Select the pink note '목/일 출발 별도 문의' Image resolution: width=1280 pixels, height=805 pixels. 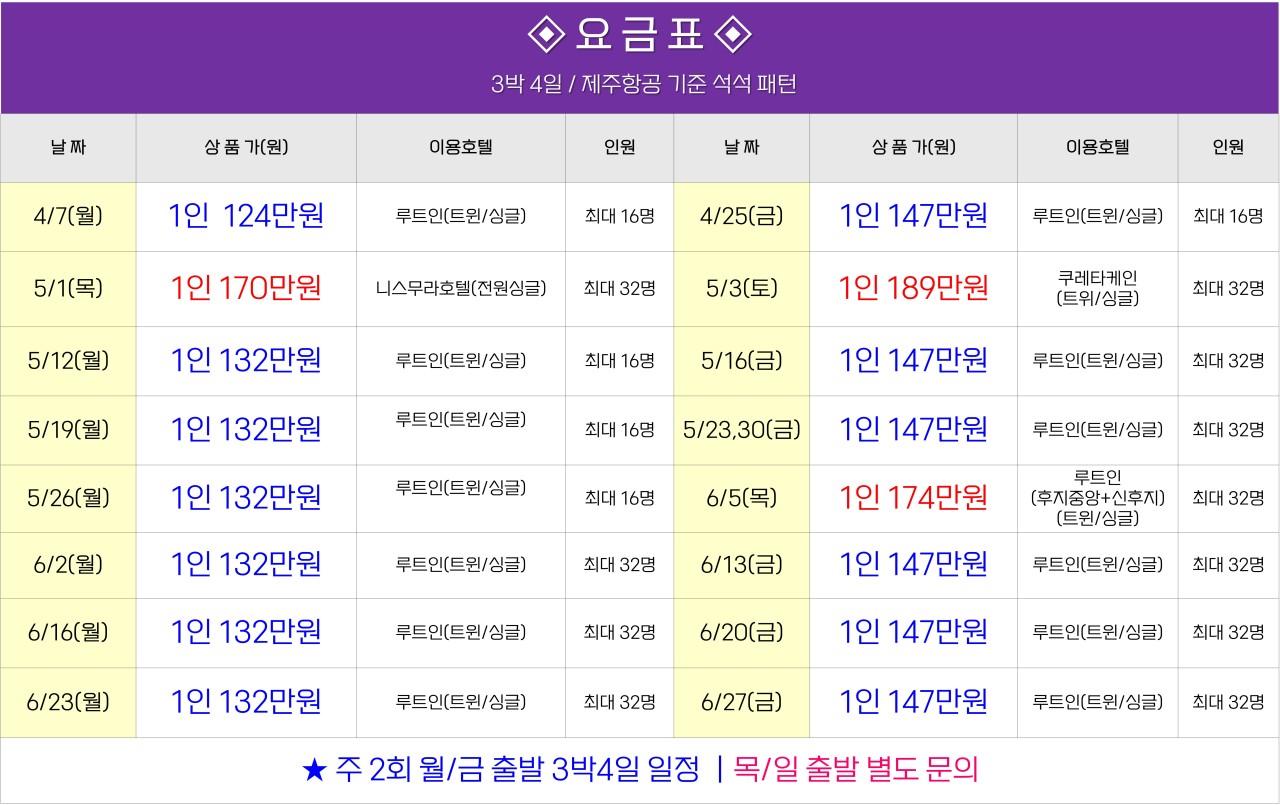(856, 769)
